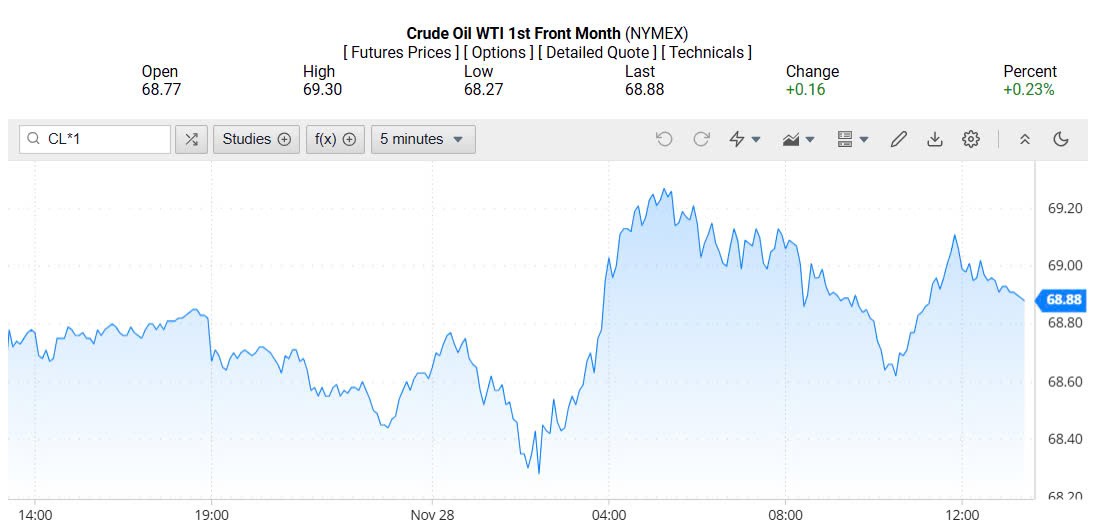Expand the 5 minutes interval dropdown

423,139
